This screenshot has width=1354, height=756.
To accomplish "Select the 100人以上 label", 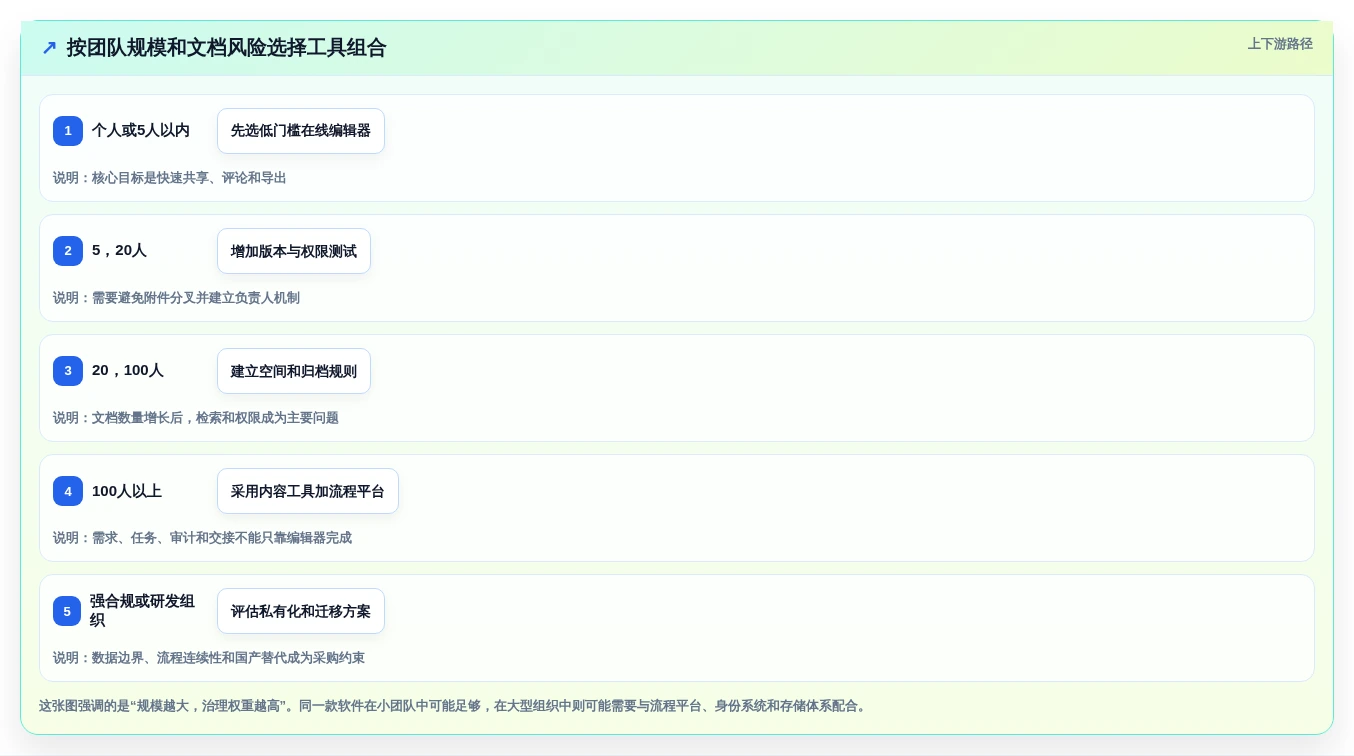I will 127,491.
